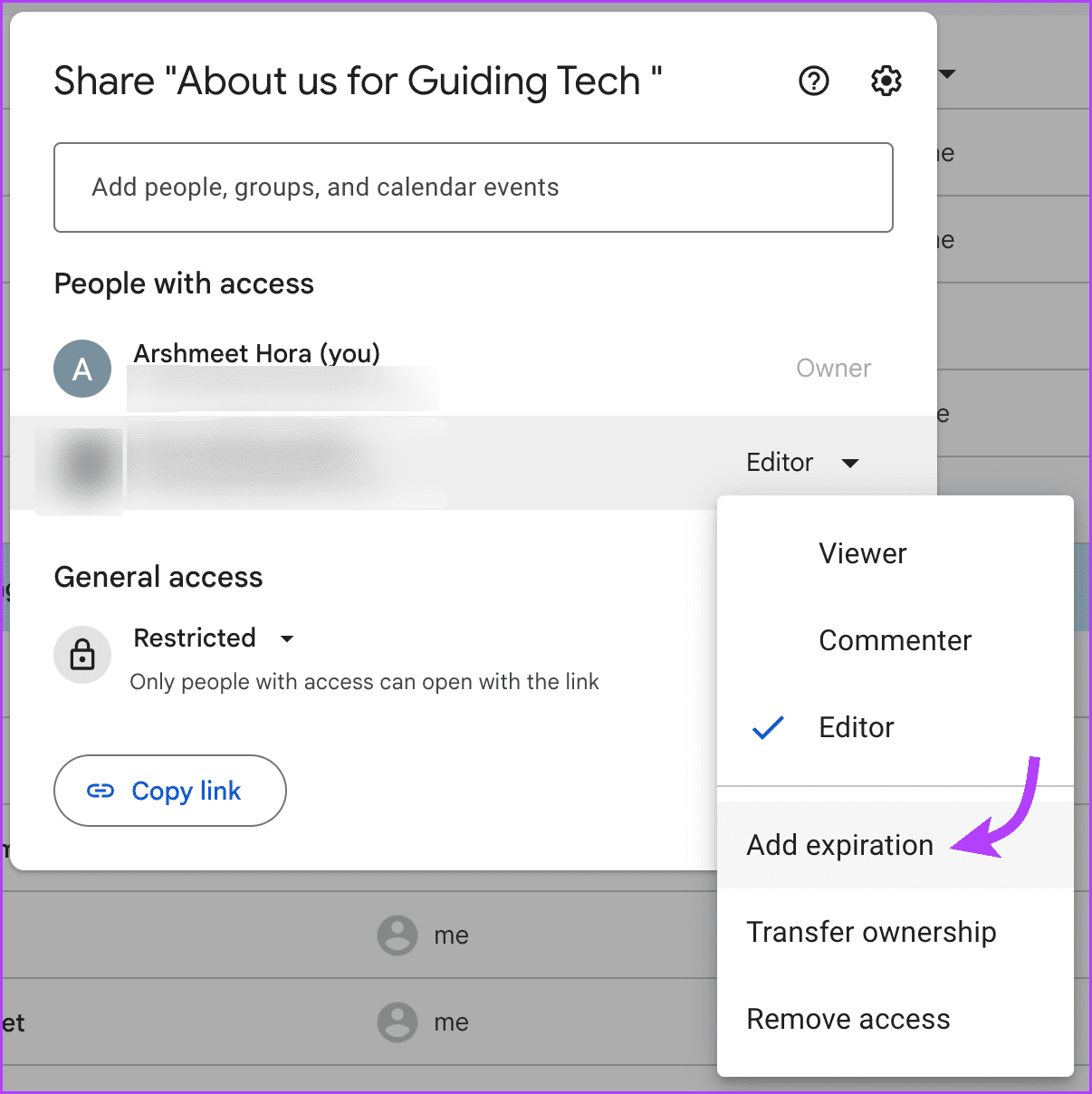This screenshot has width=1092, height=1094.
Task: Click Remove access for the collaborator
Action: point(848,1019)
